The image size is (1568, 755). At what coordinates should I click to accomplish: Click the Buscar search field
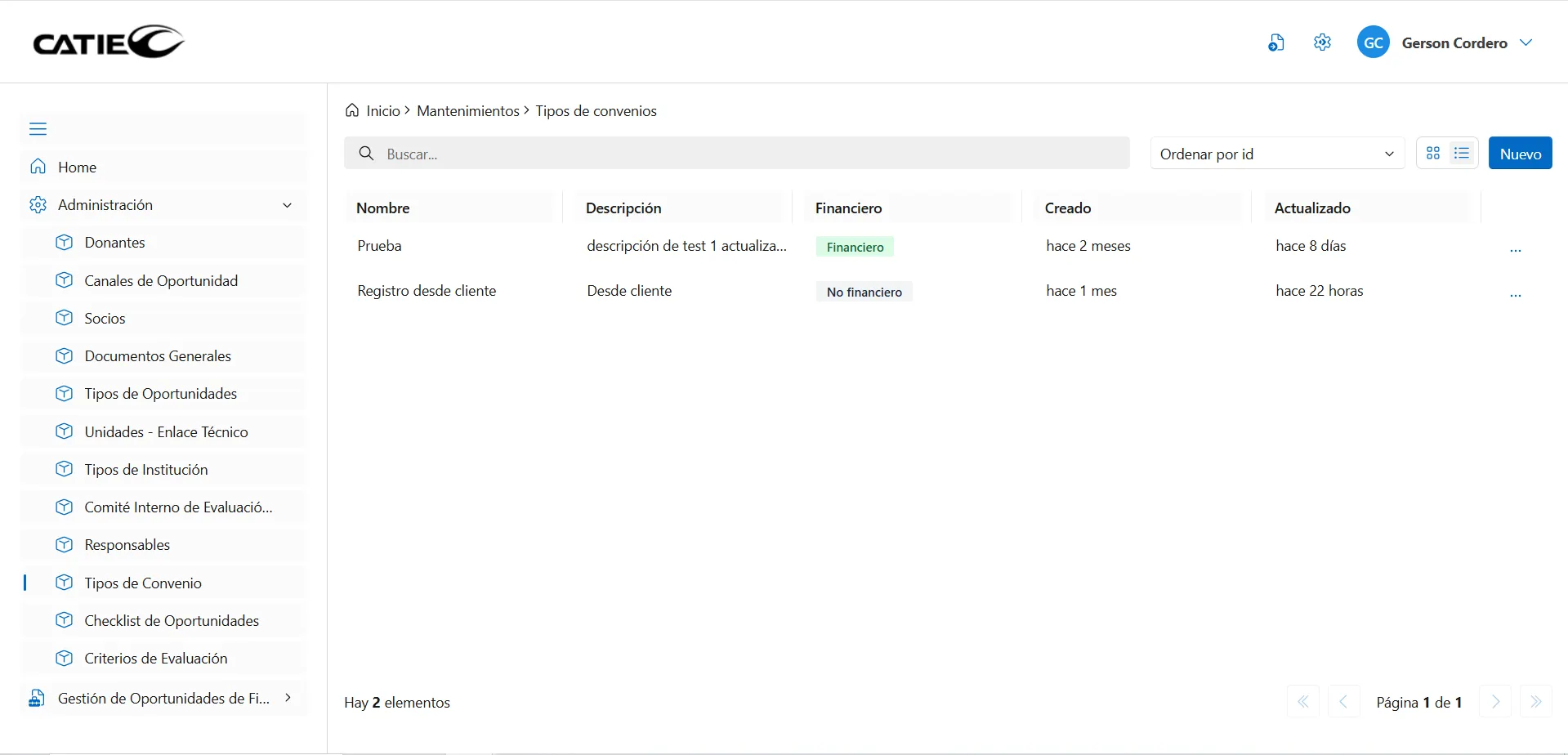pos(735,154)
